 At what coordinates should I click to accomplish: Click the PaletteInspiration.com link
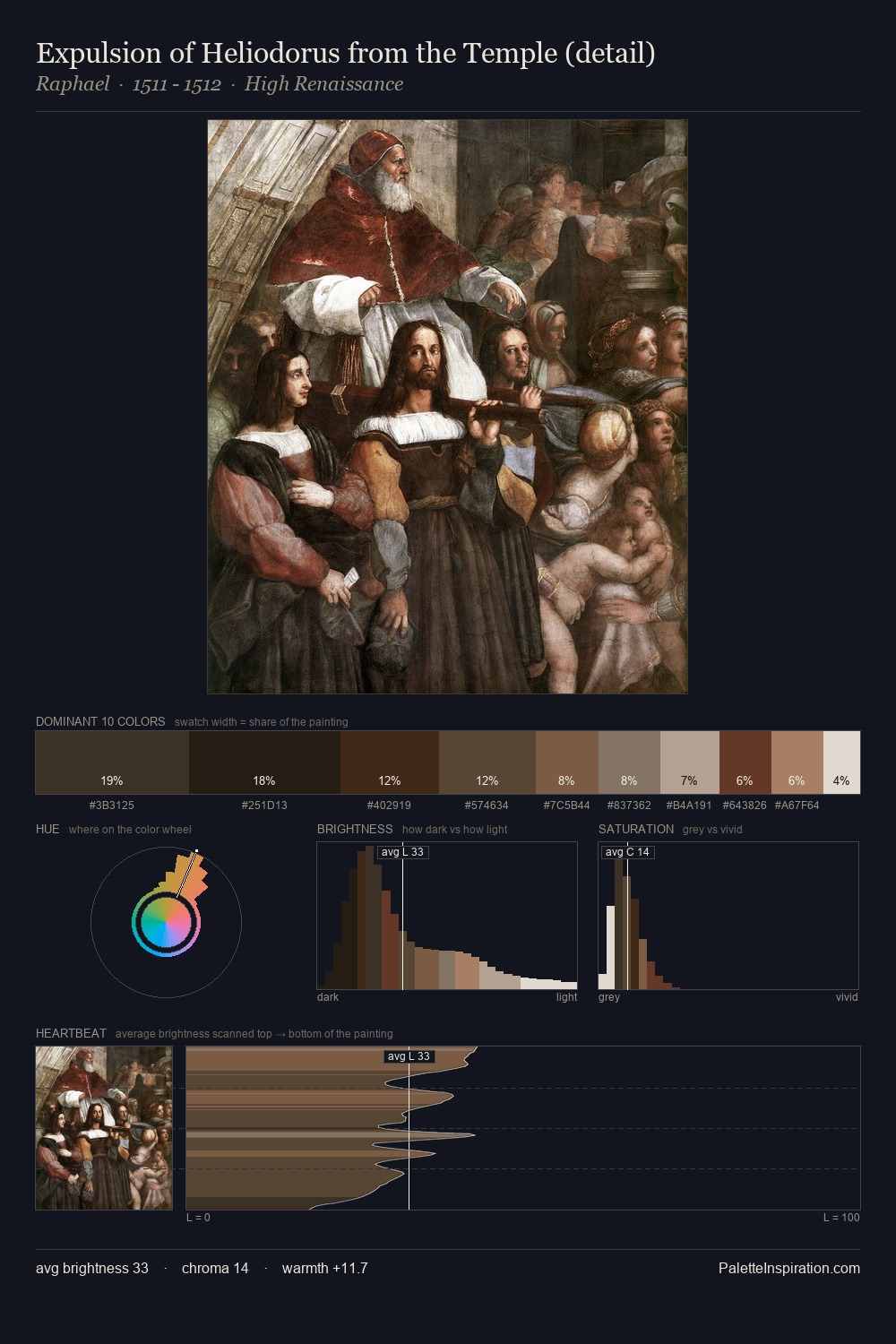[x=789, y=1268]
